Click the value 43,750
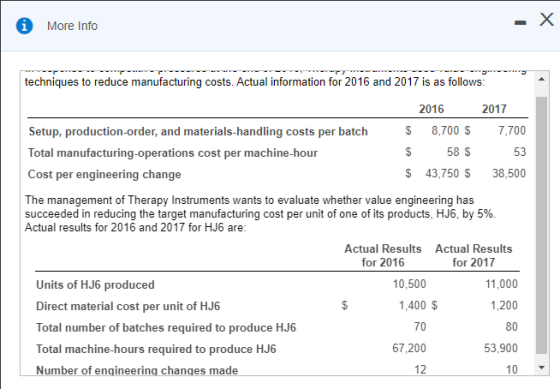This screenshot has width=560, height=389. click(442, 174)
